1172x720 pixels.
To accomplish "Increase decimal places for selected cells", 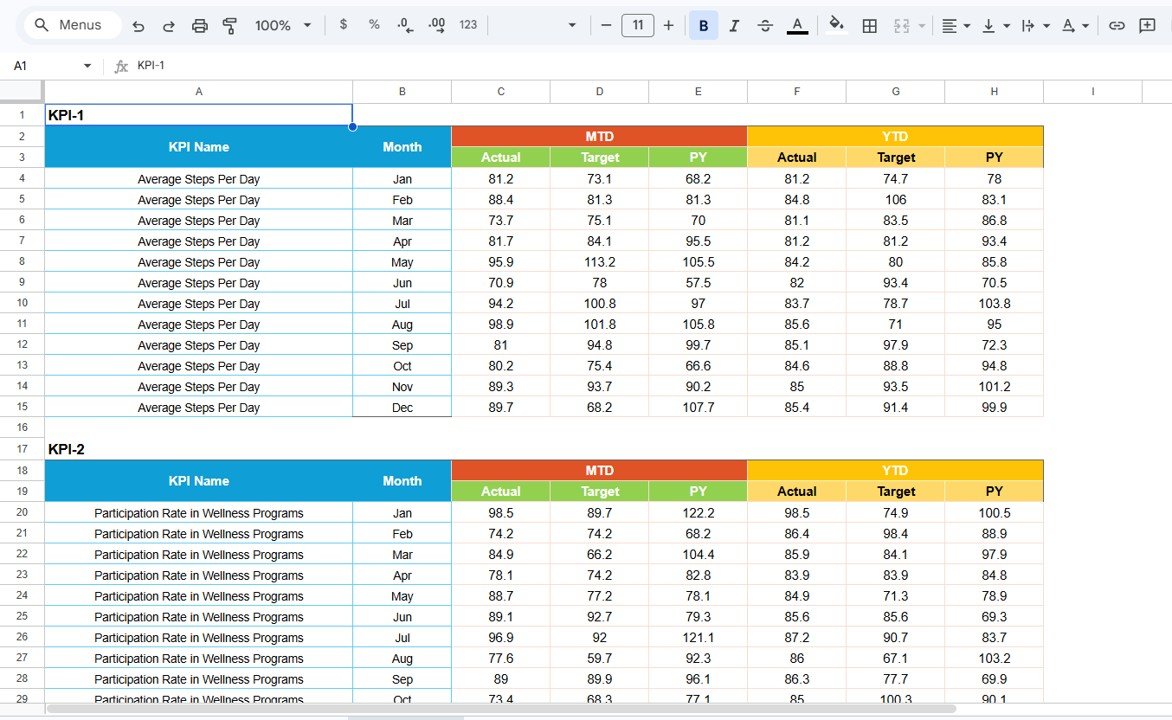I will click(x=436, y=26).
